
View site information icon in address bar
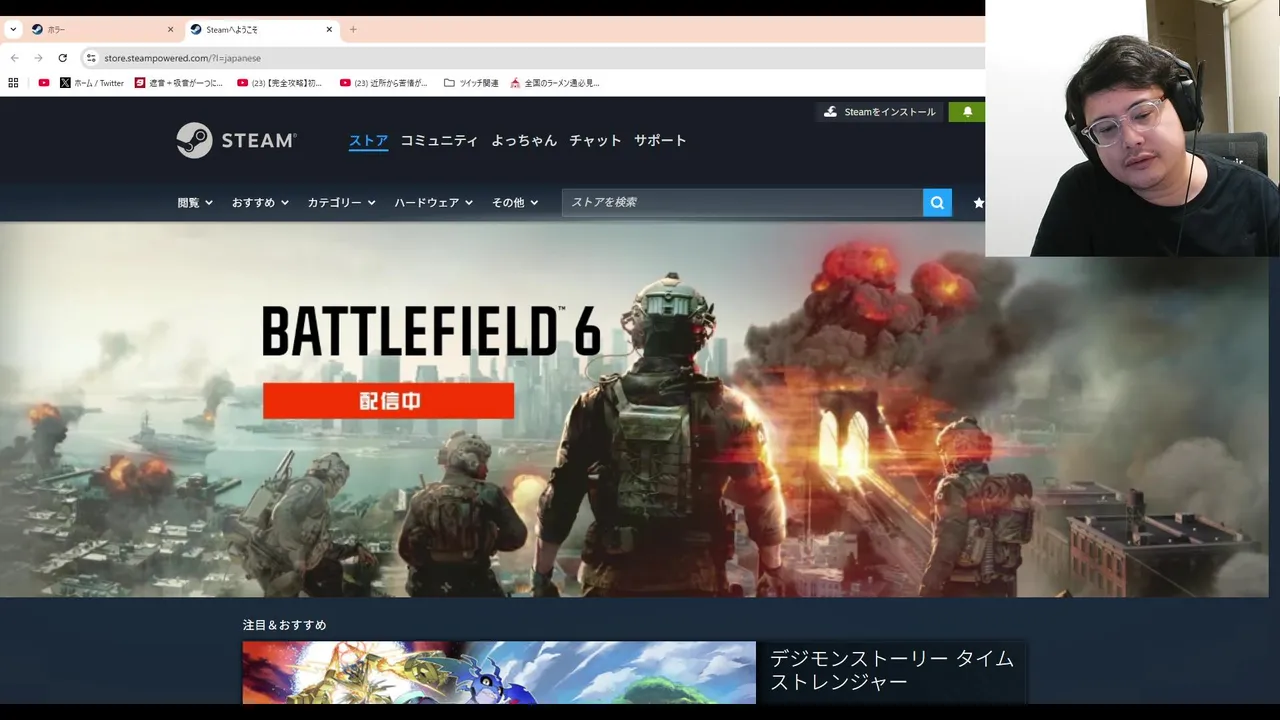point(91,58)
